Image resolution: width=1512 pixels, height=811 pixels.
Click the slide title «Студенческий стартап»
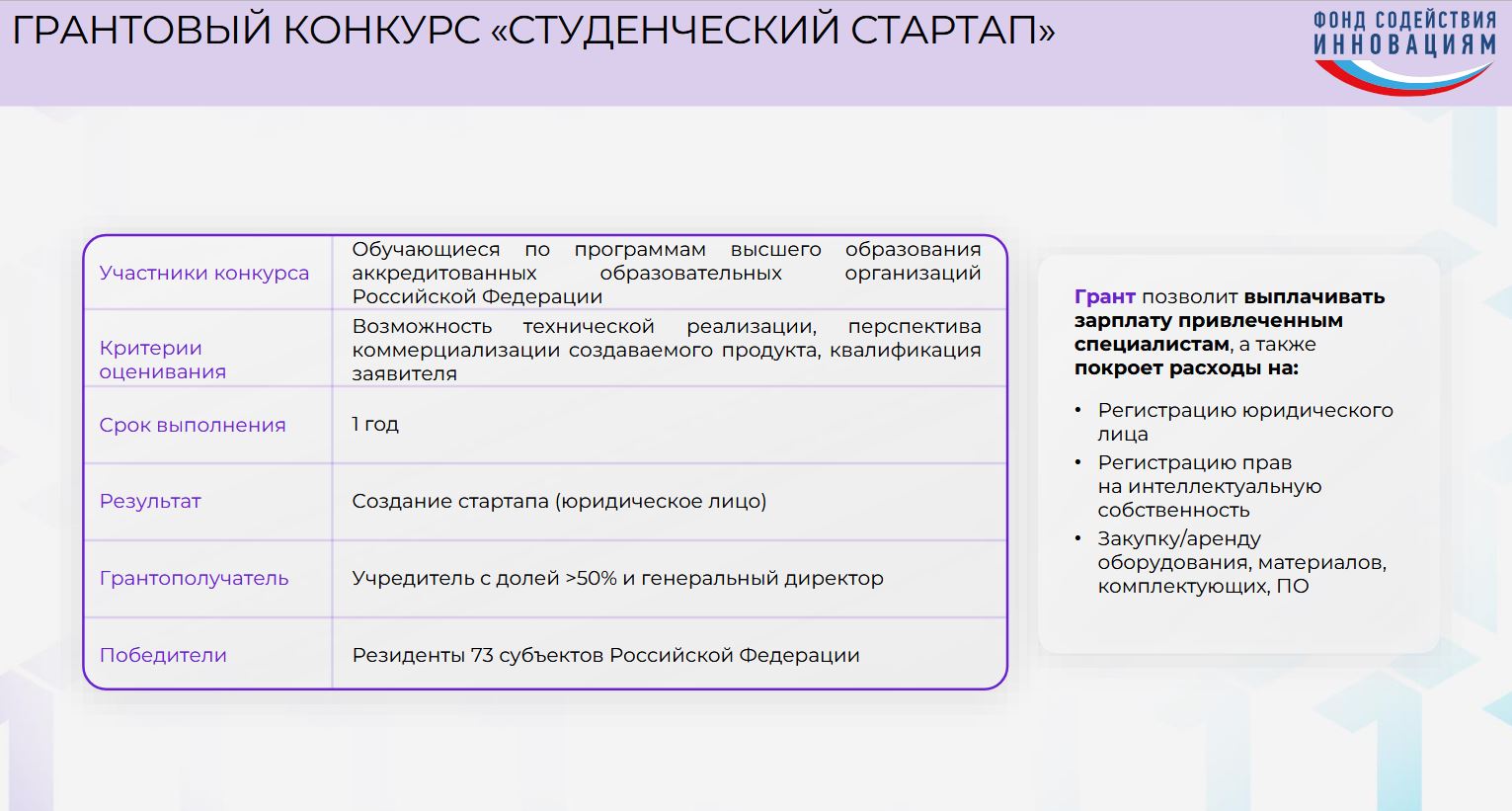click(x=533, y=32)
